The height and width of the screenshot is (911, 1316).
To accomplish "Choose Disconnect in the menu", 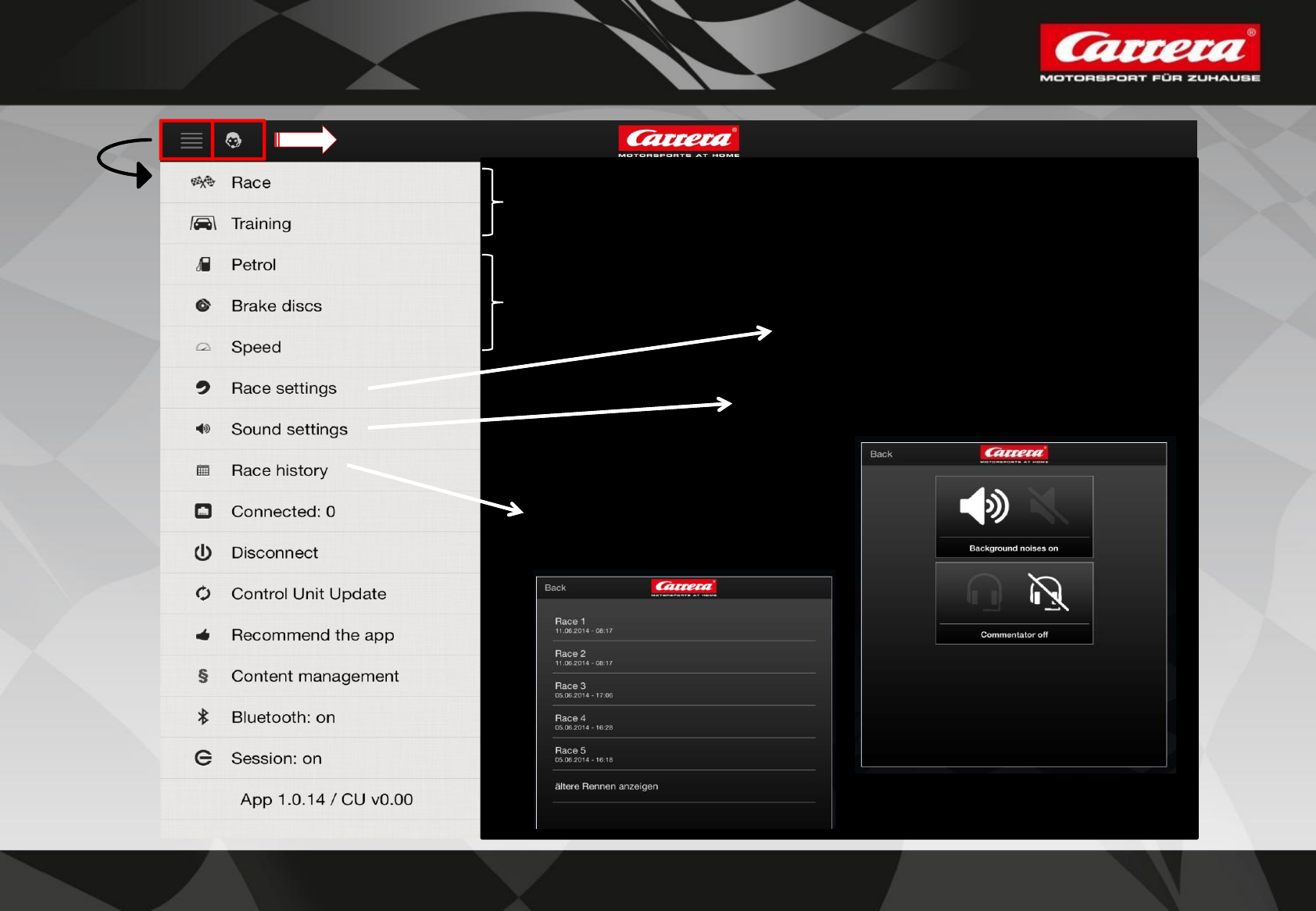I will 320,552.
